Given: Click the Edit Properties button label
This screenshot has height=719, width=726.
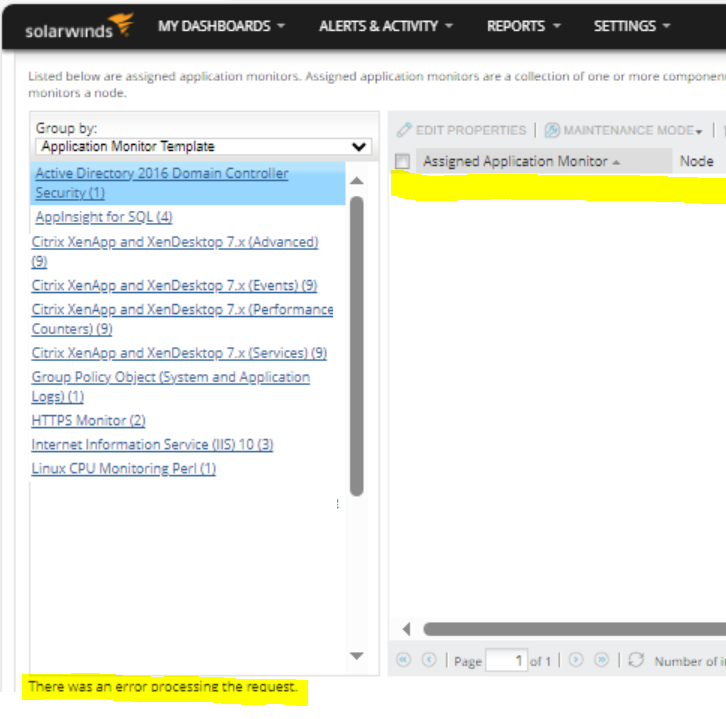Looking at the screenshot, I should tap(471, 130).
